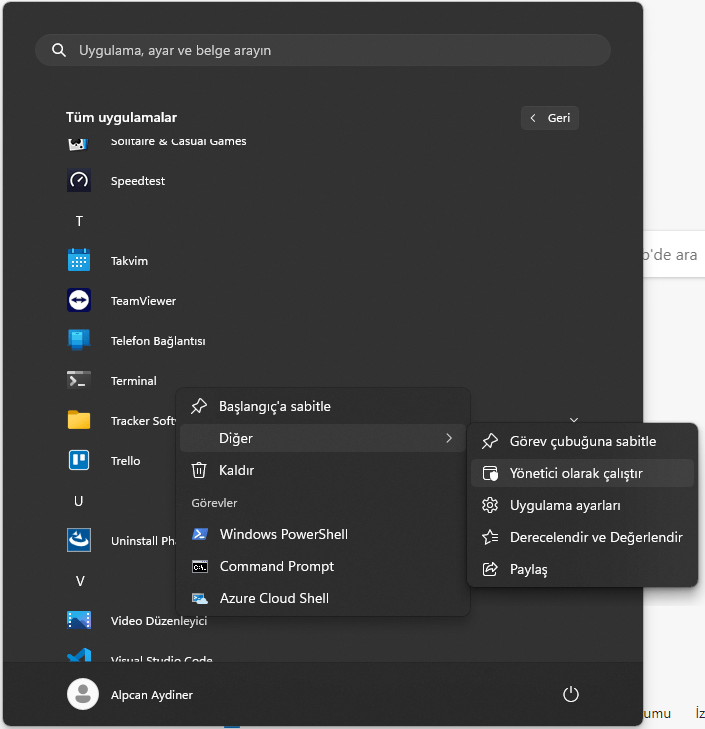Image resolution: width=705 pixels, height=729 pixels.
Task: Click the share icon next to Paylaş
Action: point(490,569)
